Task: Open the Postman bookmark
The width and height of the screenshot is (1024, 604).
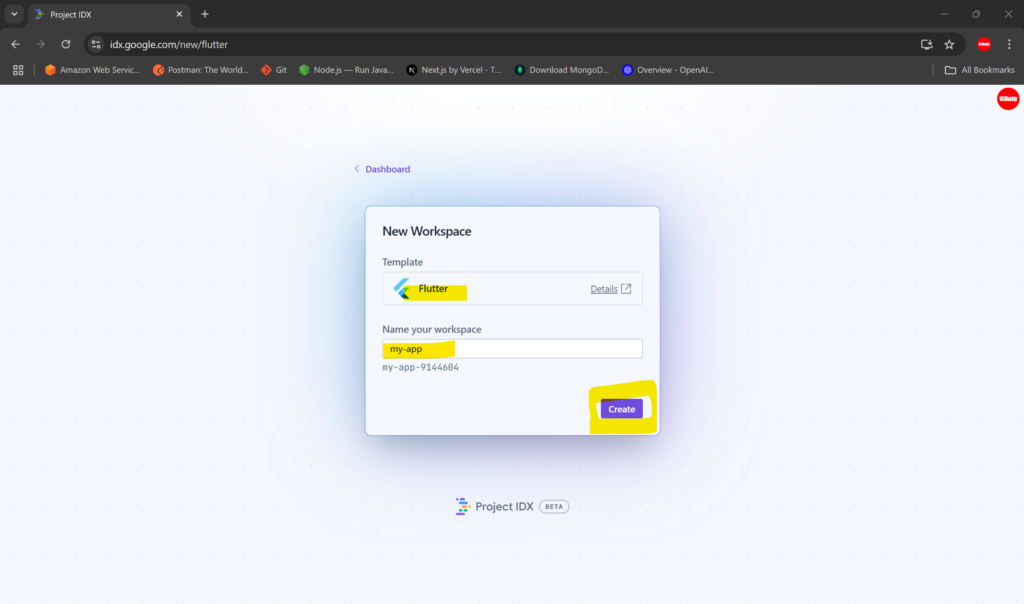Action: [x=200, y=70]
